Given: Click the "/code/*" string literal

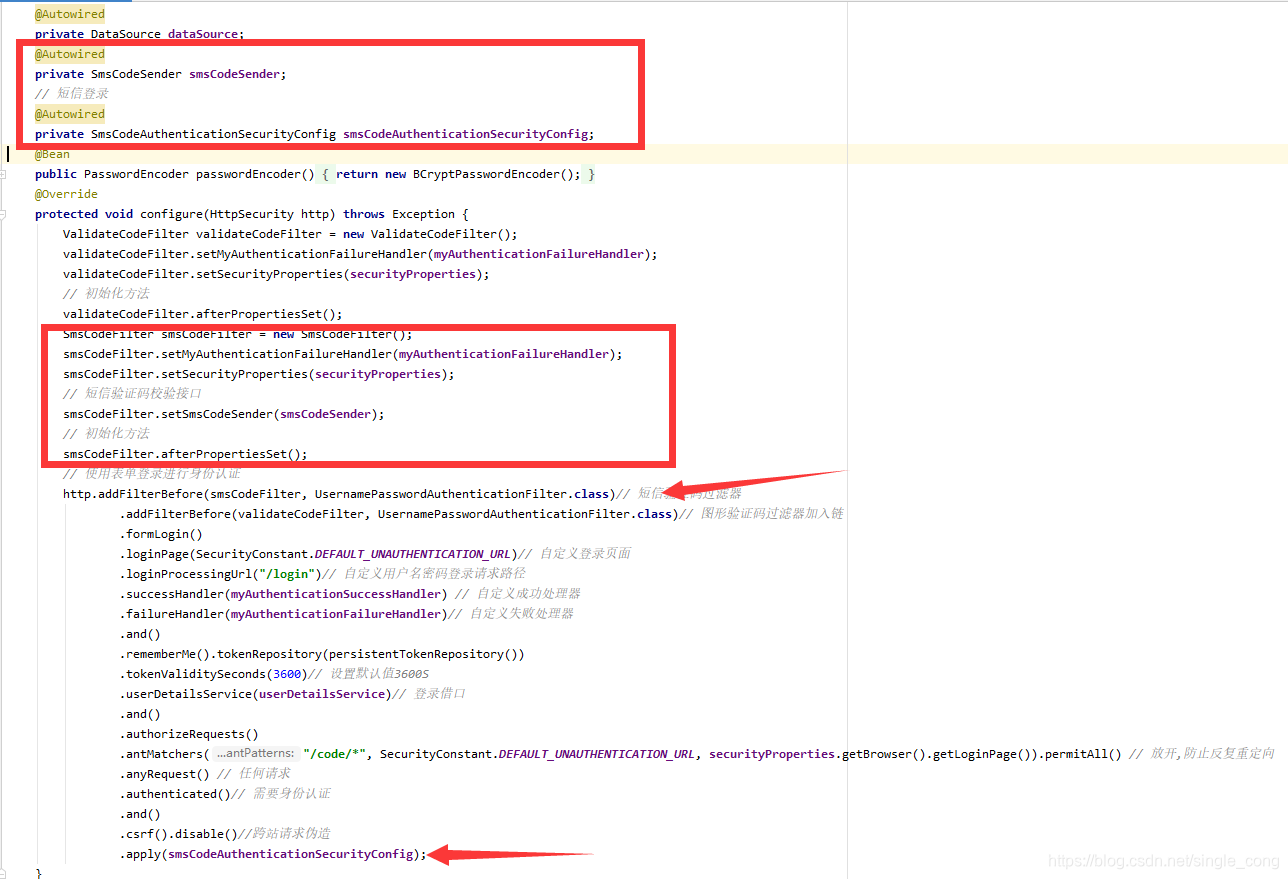Looking at the screenshot, I should pos(334,754).
